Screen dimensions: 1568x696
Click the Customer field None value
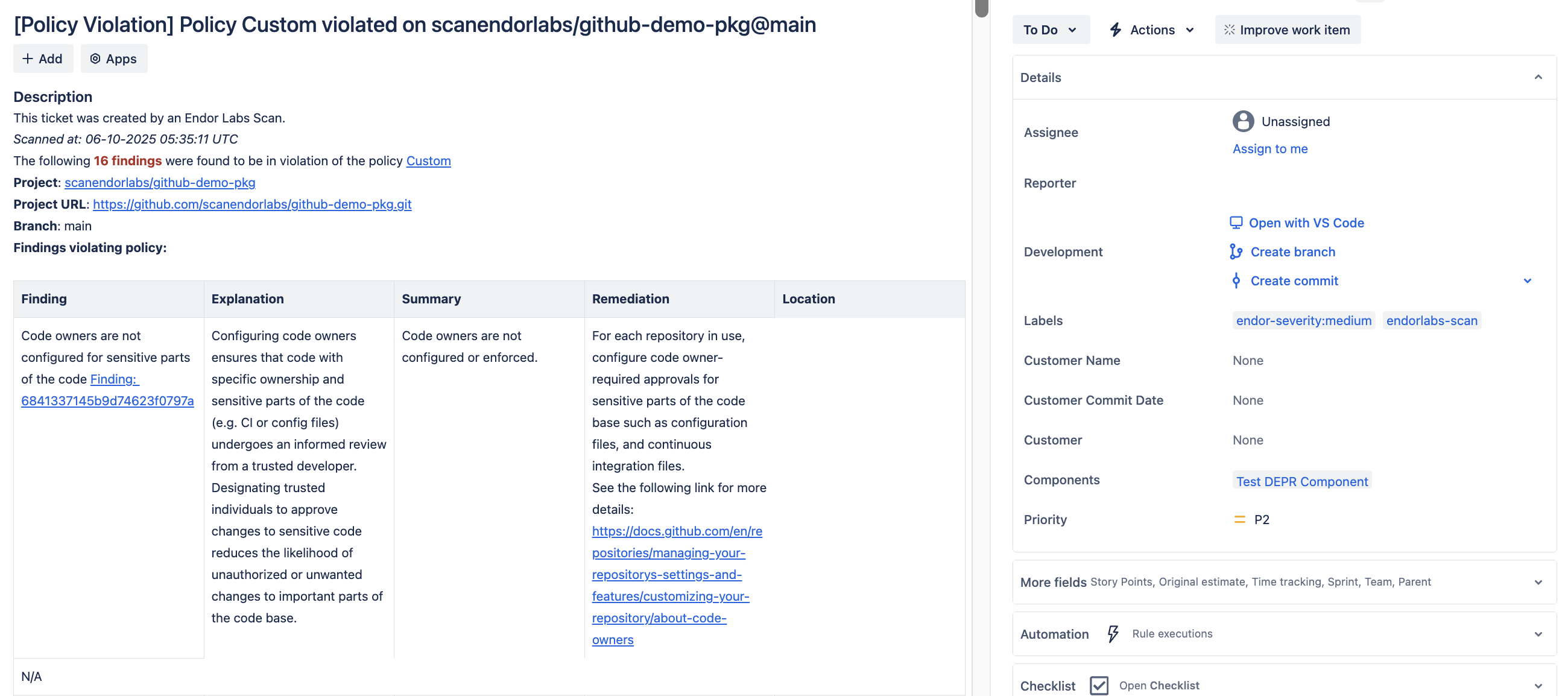coord(1248,440)
